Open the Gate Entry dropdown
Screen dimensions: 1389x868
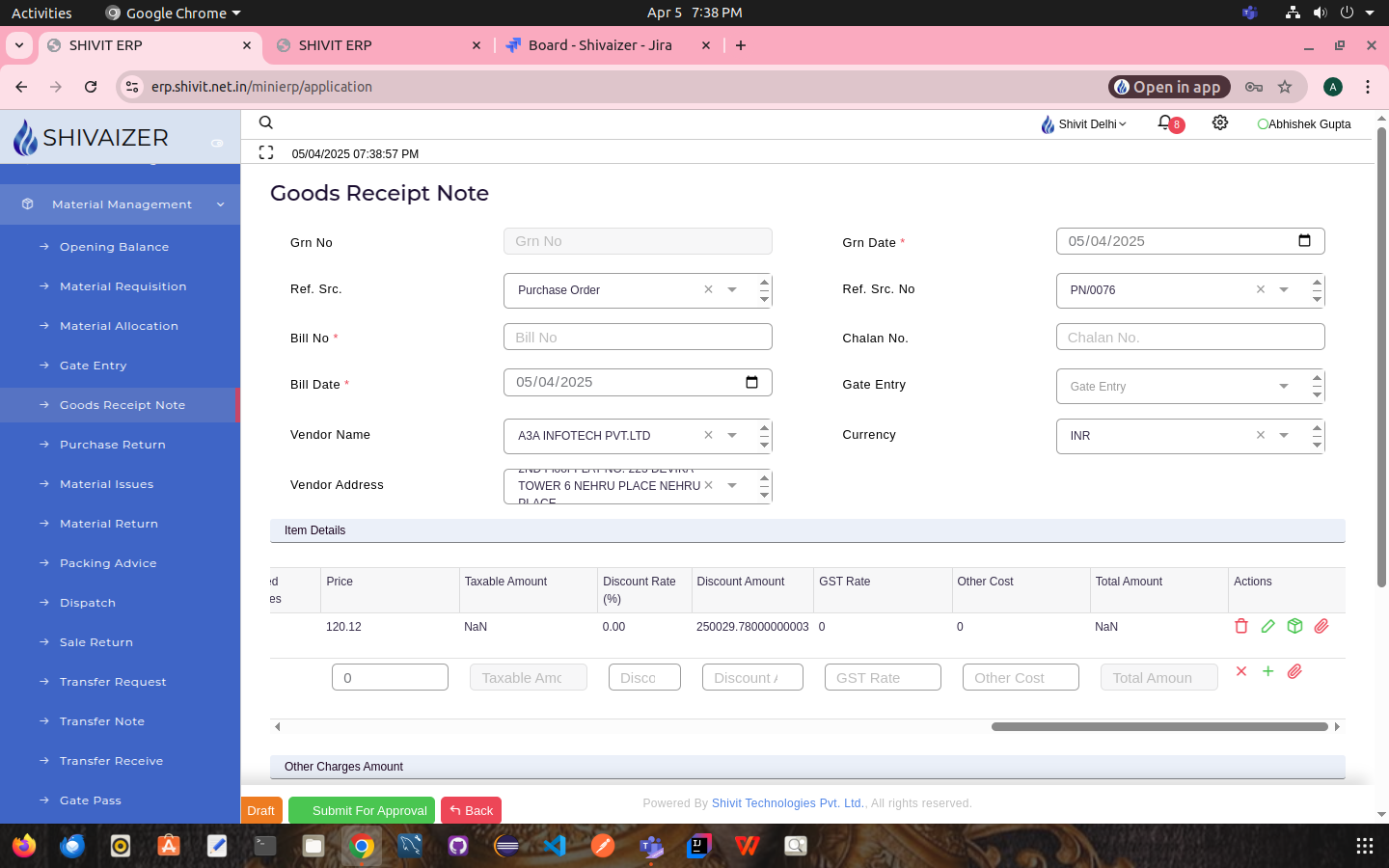pos(1283,387)
